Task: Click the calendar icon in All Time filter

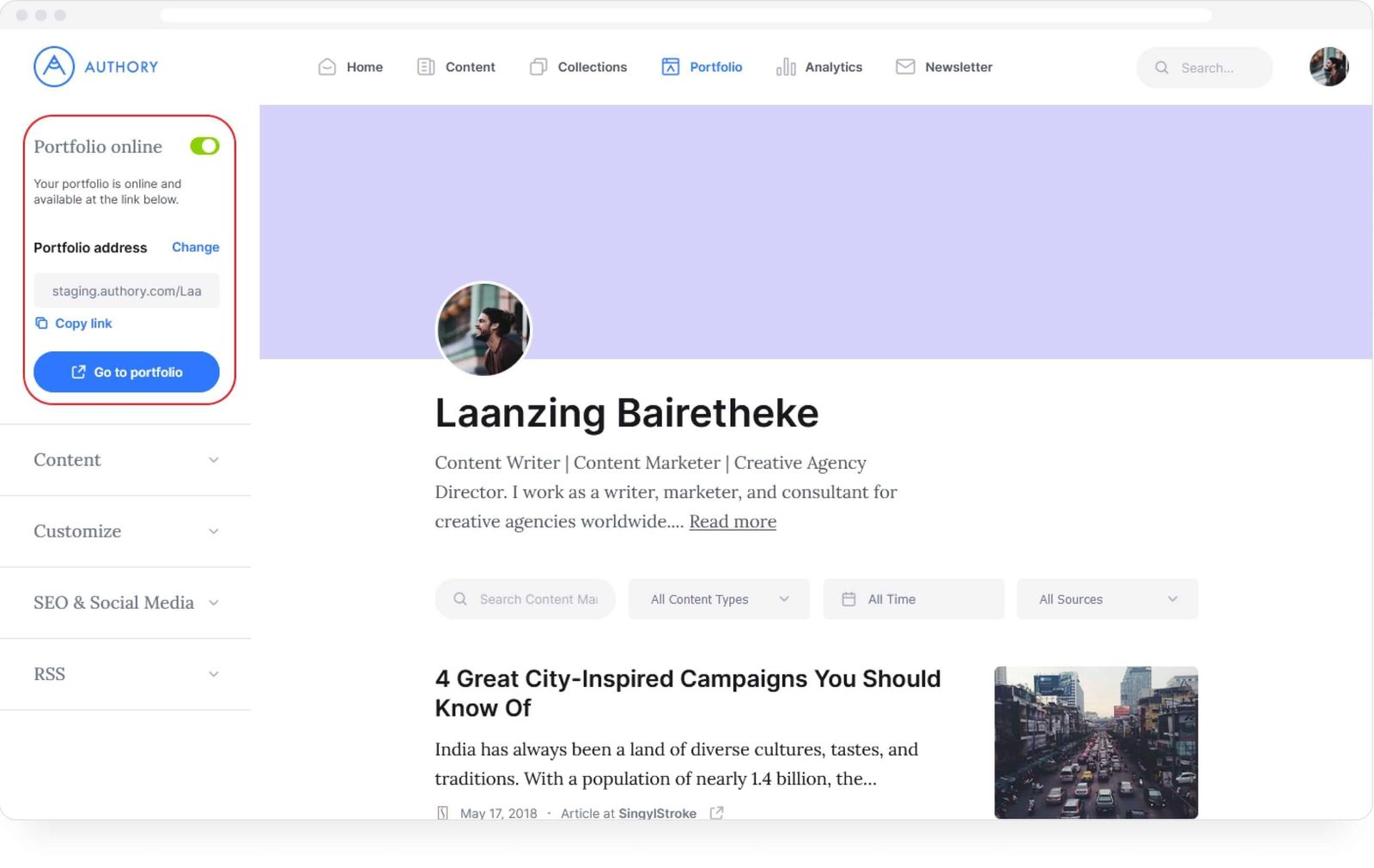Action: [851, 598]
